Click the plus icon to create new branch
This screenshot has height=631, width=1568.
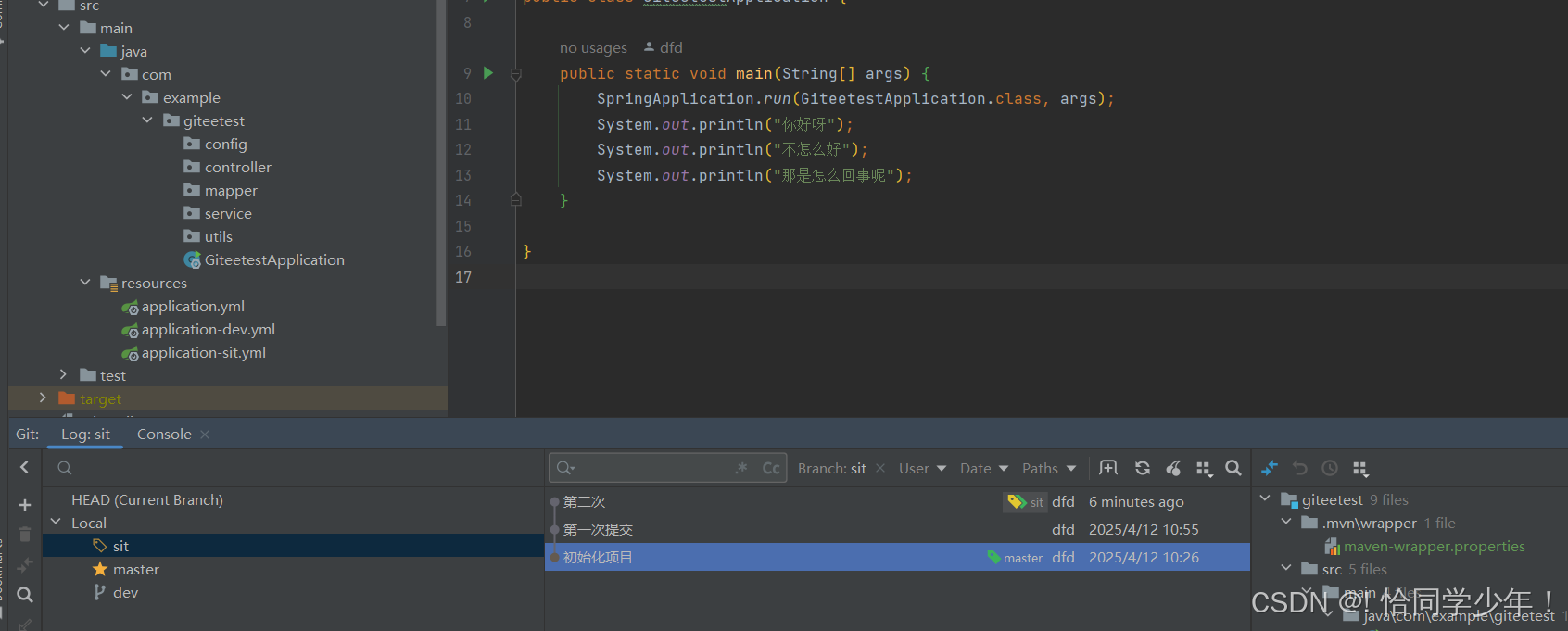click(25, 505)
